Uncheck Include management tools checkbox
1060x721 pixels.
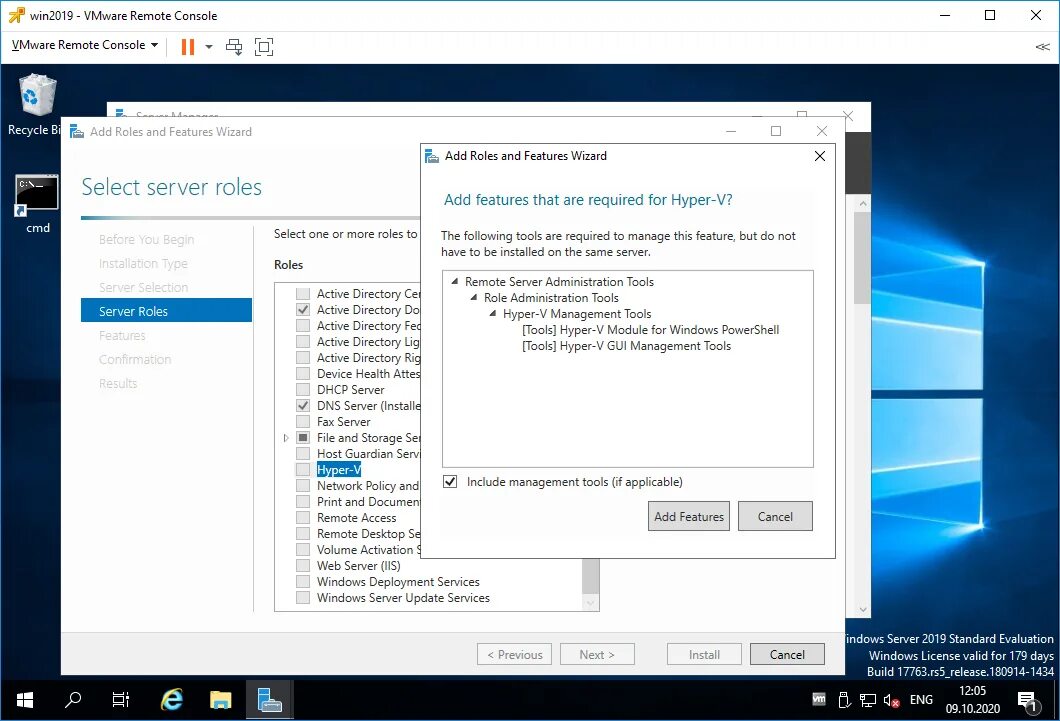pos(450,482)
